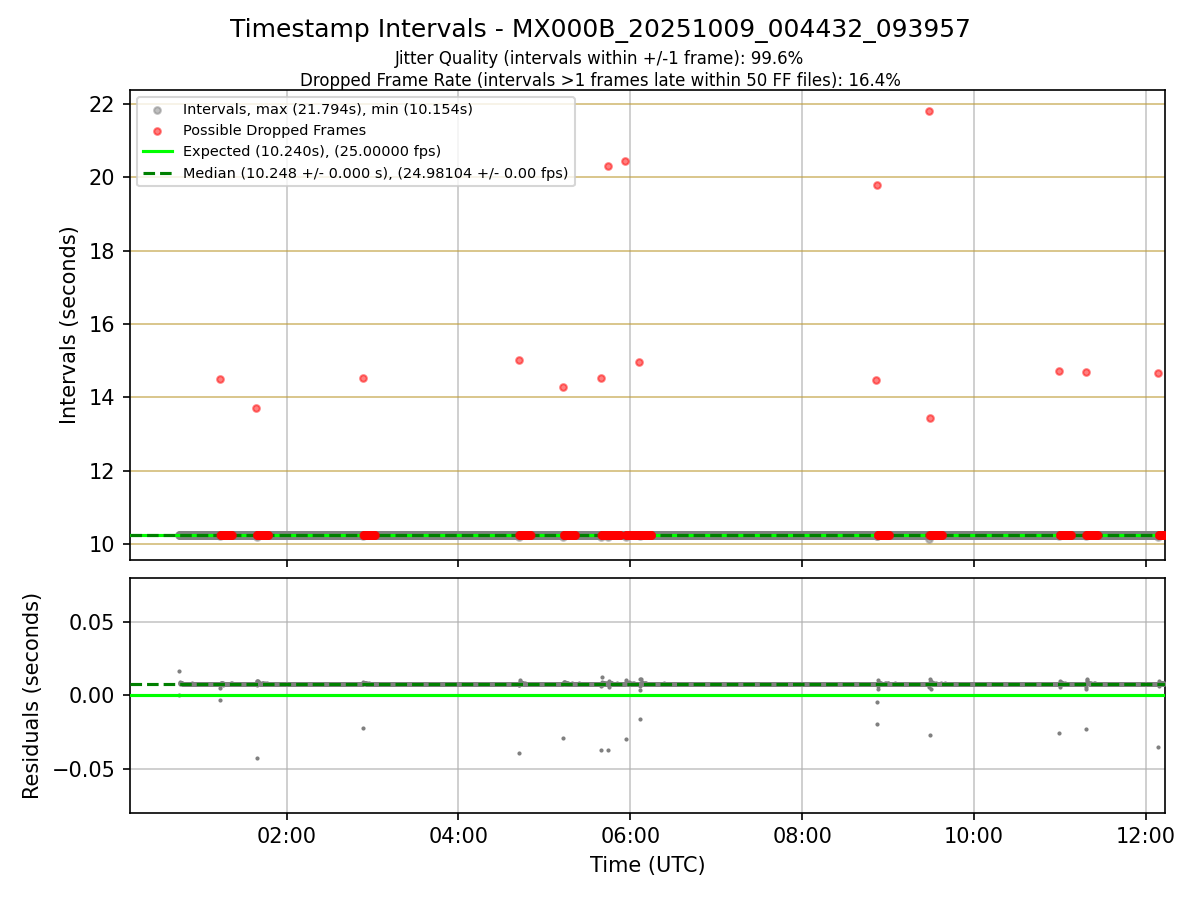Select the leftmost red point at 14.5 seconds

(220, 379)
